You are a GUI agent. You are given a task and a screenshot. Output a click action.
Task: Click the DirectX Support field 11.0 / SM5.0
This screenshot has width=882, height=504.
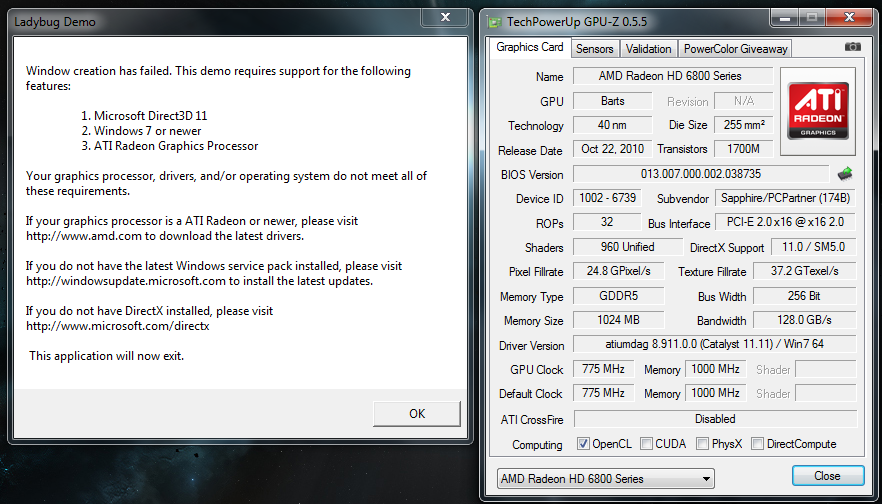click(813, 247)
